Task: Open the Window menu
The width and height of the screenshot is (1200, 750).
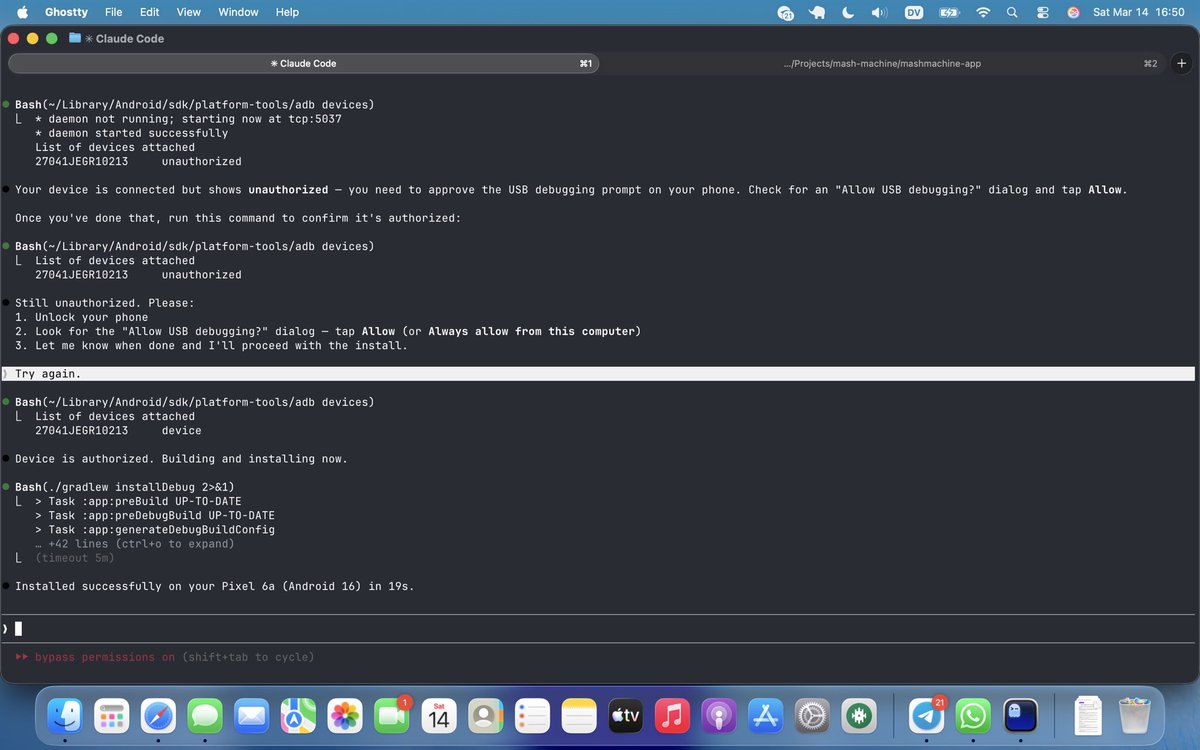Action: 238,12
